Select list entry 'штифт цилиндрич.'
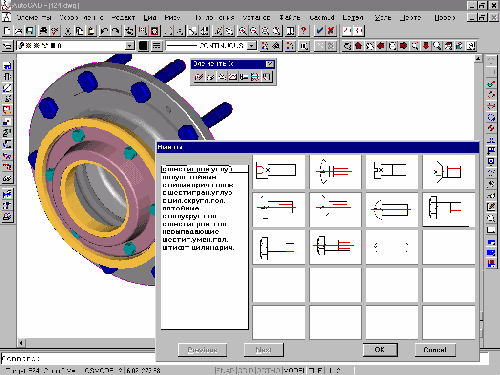The width and height of the screenshot is (500, 375). (x=198, y=248)
